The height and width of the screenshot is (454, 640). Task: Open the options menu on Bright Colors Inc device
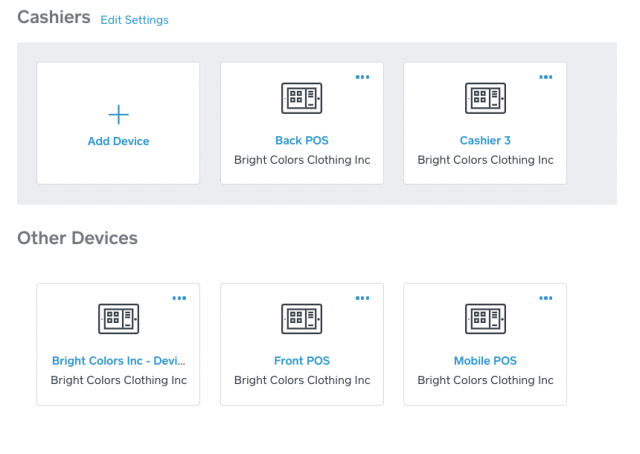pyautogui.click(x=179, y=298)
